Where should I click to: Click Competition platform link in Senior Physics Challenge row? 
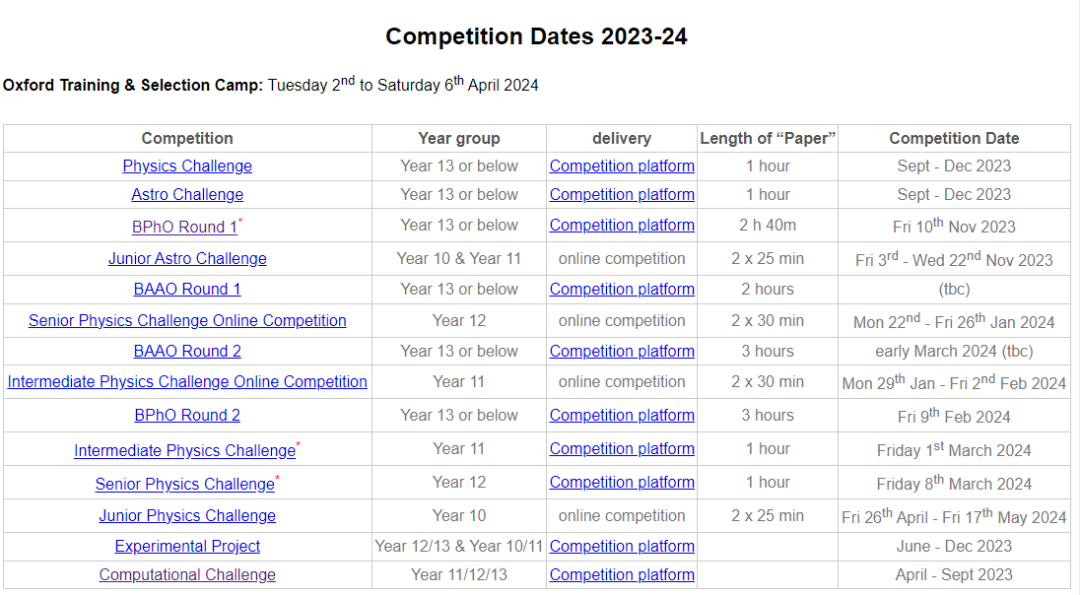pos(622,482)
